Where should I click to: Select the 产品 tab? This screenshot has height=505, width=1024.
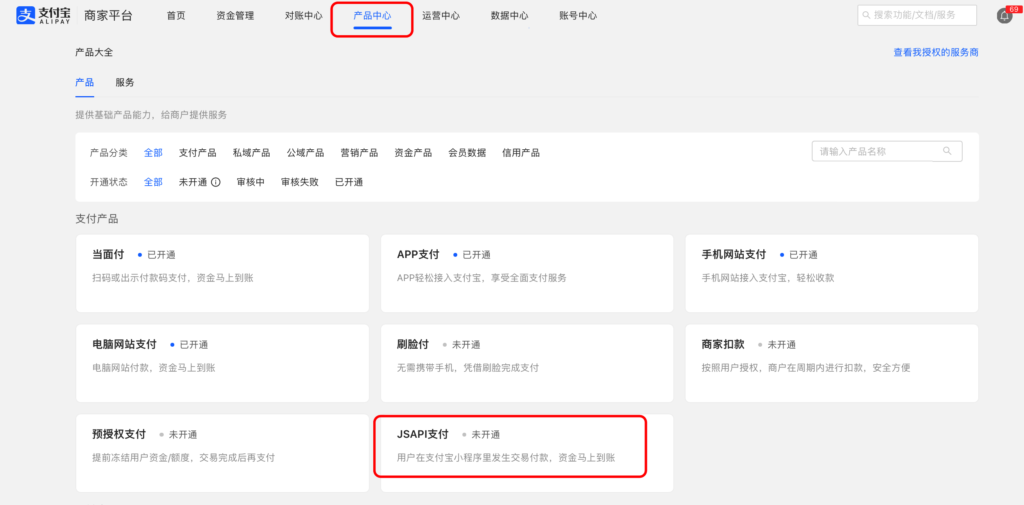tap(84, 82)
